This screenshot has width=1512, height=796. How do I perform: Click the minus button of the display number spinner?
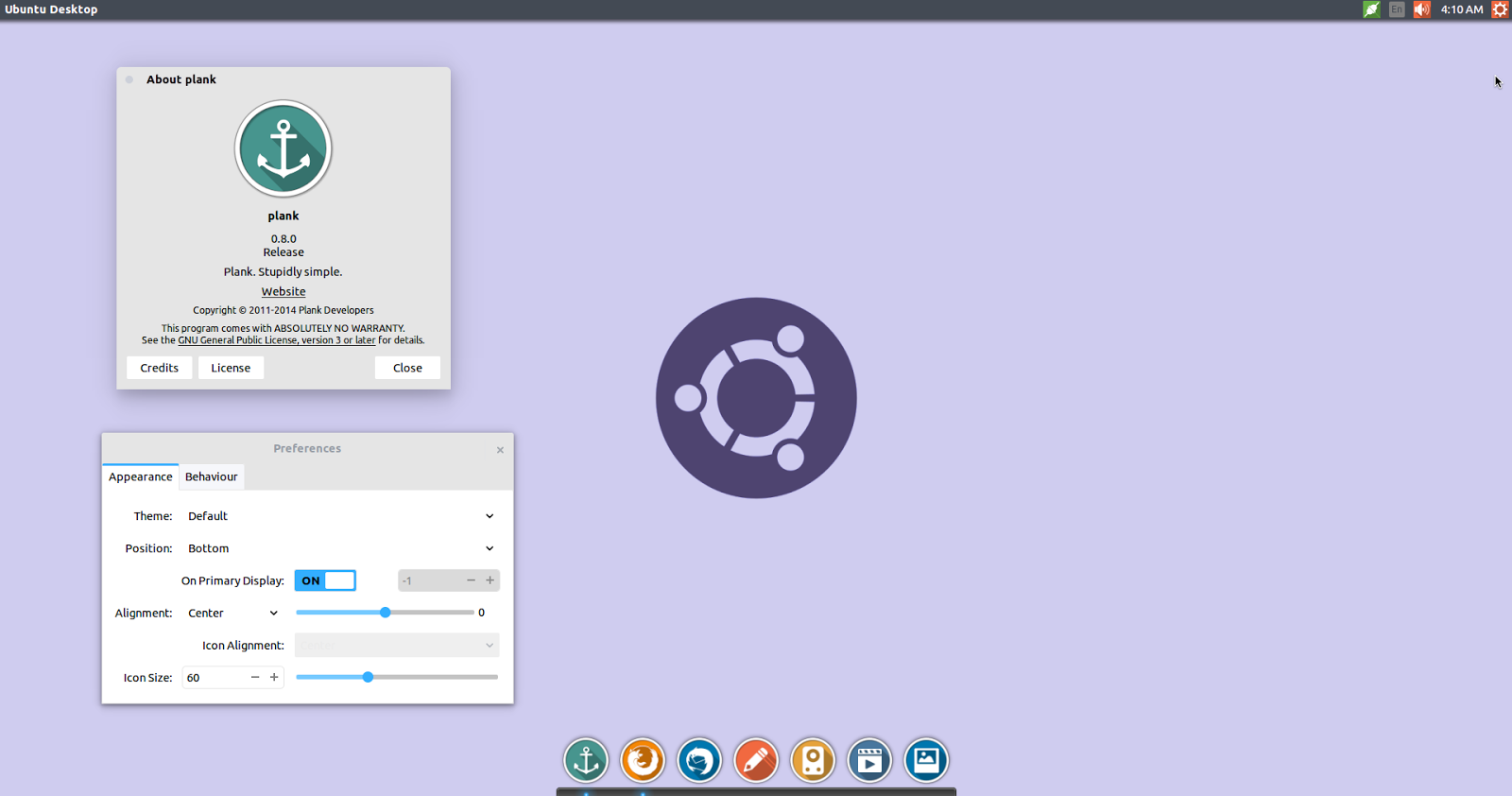coord(471,580)
